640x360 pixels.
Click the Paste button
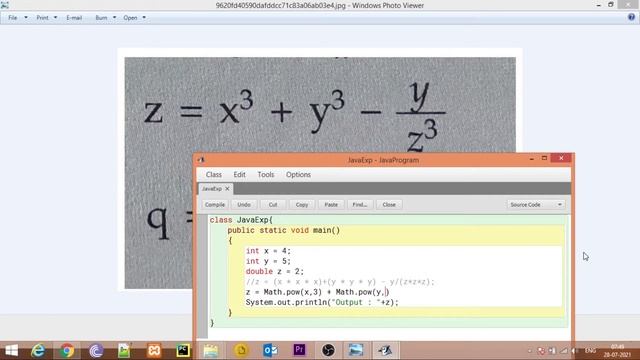(331, 204)
